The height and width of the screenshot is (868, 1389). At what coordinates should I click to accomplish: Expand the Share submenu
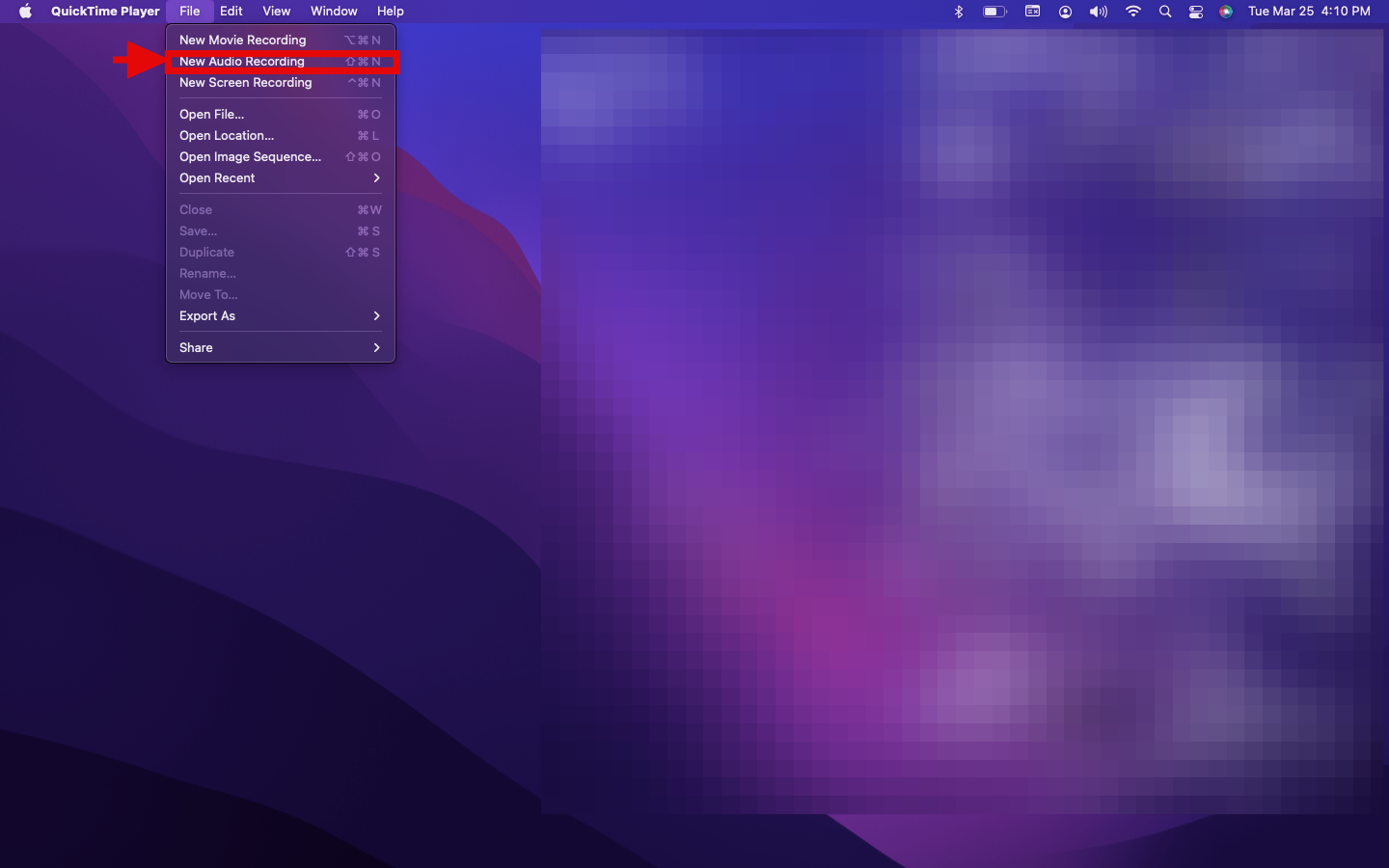click(281, 347)
